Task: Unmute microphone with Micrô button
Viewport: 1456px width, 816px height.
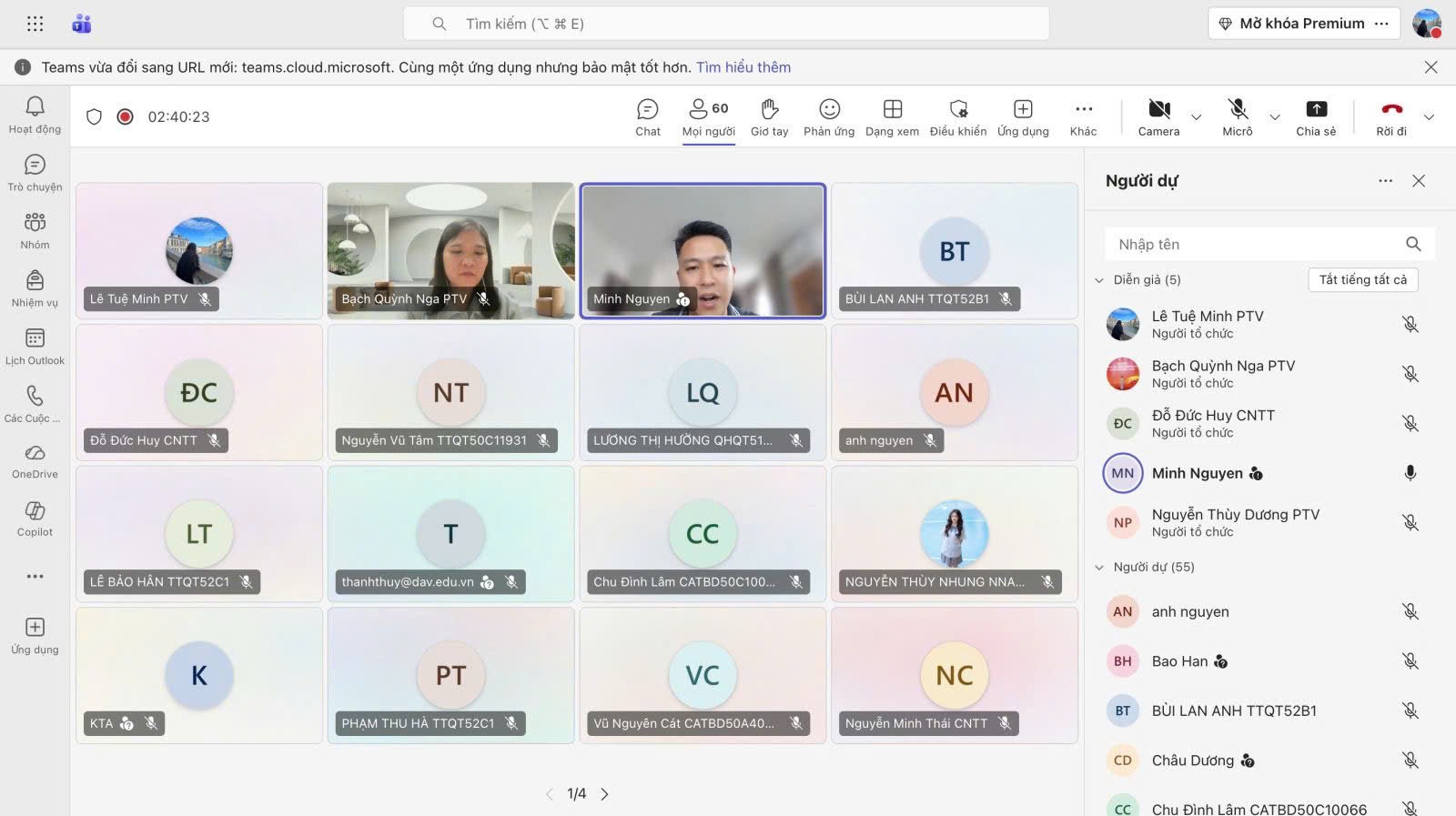Action: 1237,117
